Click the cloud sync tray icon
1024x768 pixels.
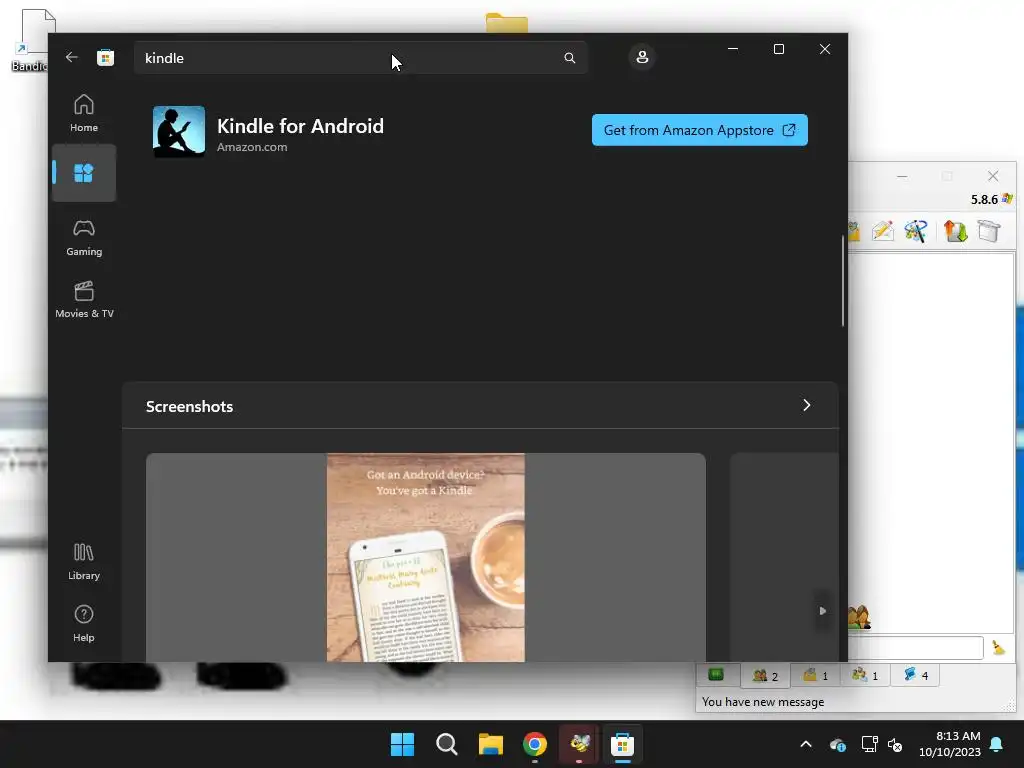pos(838,744)
